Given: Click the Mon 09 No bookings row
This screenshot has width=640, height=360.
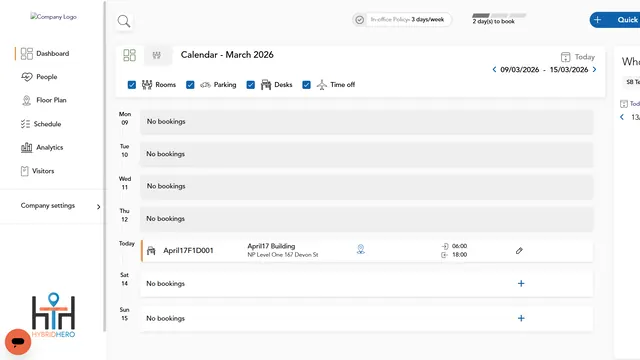Looking at the screenshot, I should tap(367, 122).
